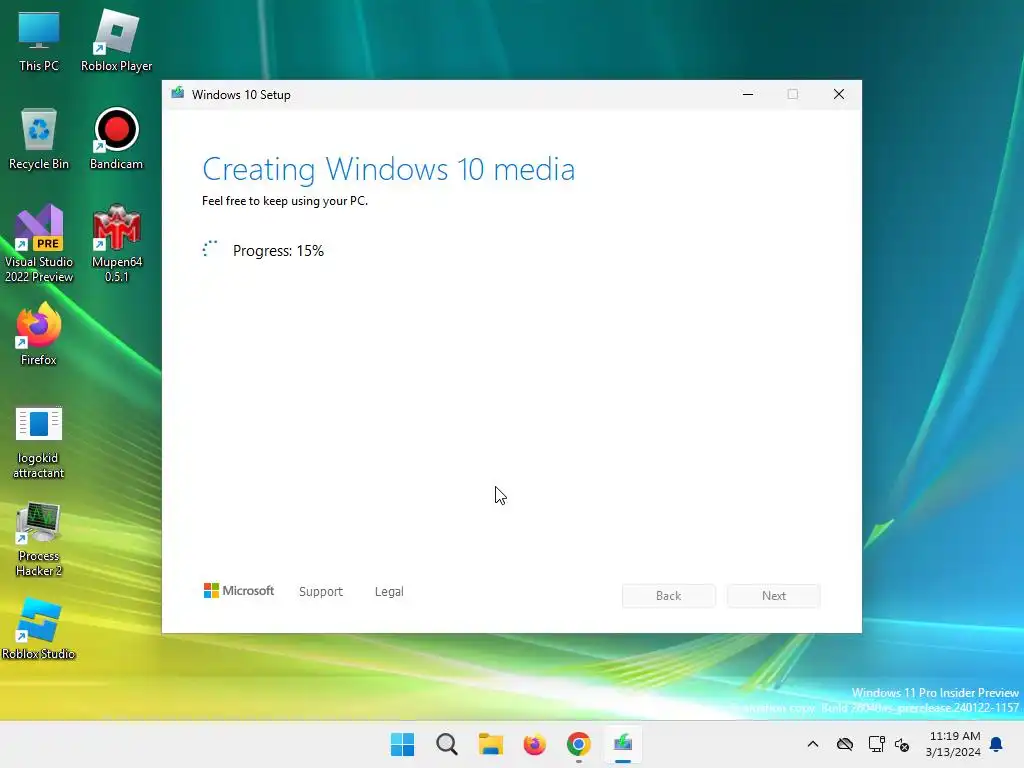Click the Windows 10 Setup title icon
The width and height of the screenshot is (1024, 768).
coord(178,93)
